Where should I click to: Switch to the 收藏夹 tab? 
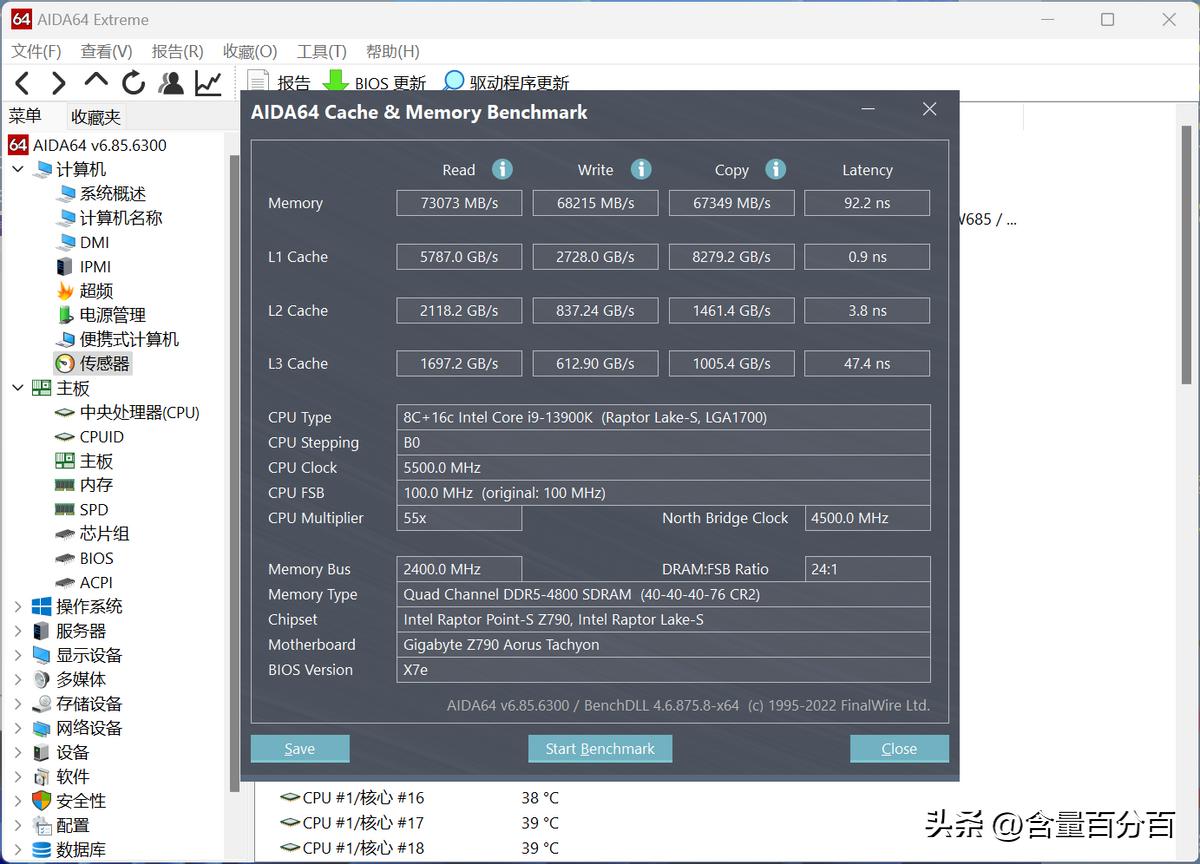(x=95, y=116)
